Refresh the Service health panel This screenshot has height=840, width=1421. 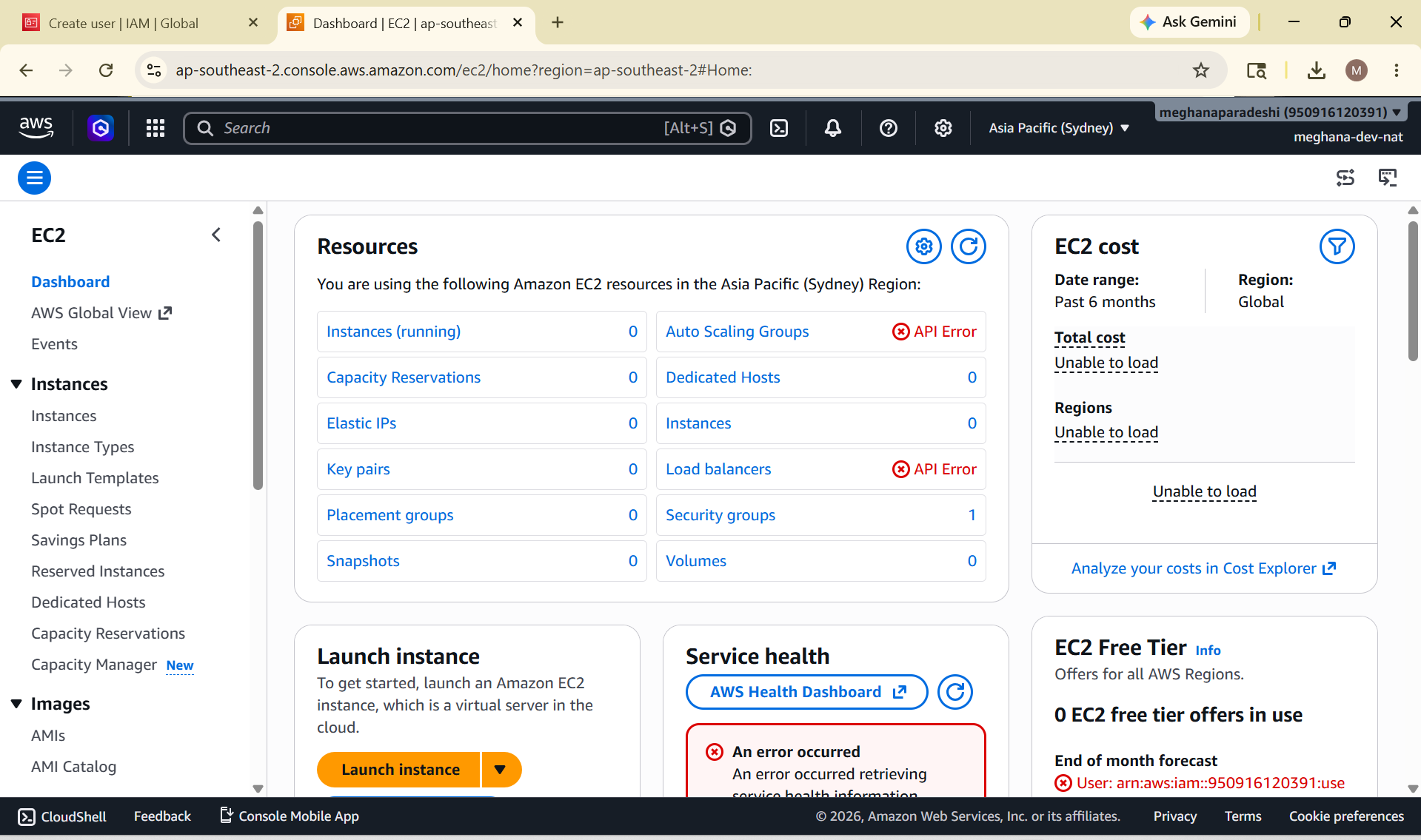(955, 692)
